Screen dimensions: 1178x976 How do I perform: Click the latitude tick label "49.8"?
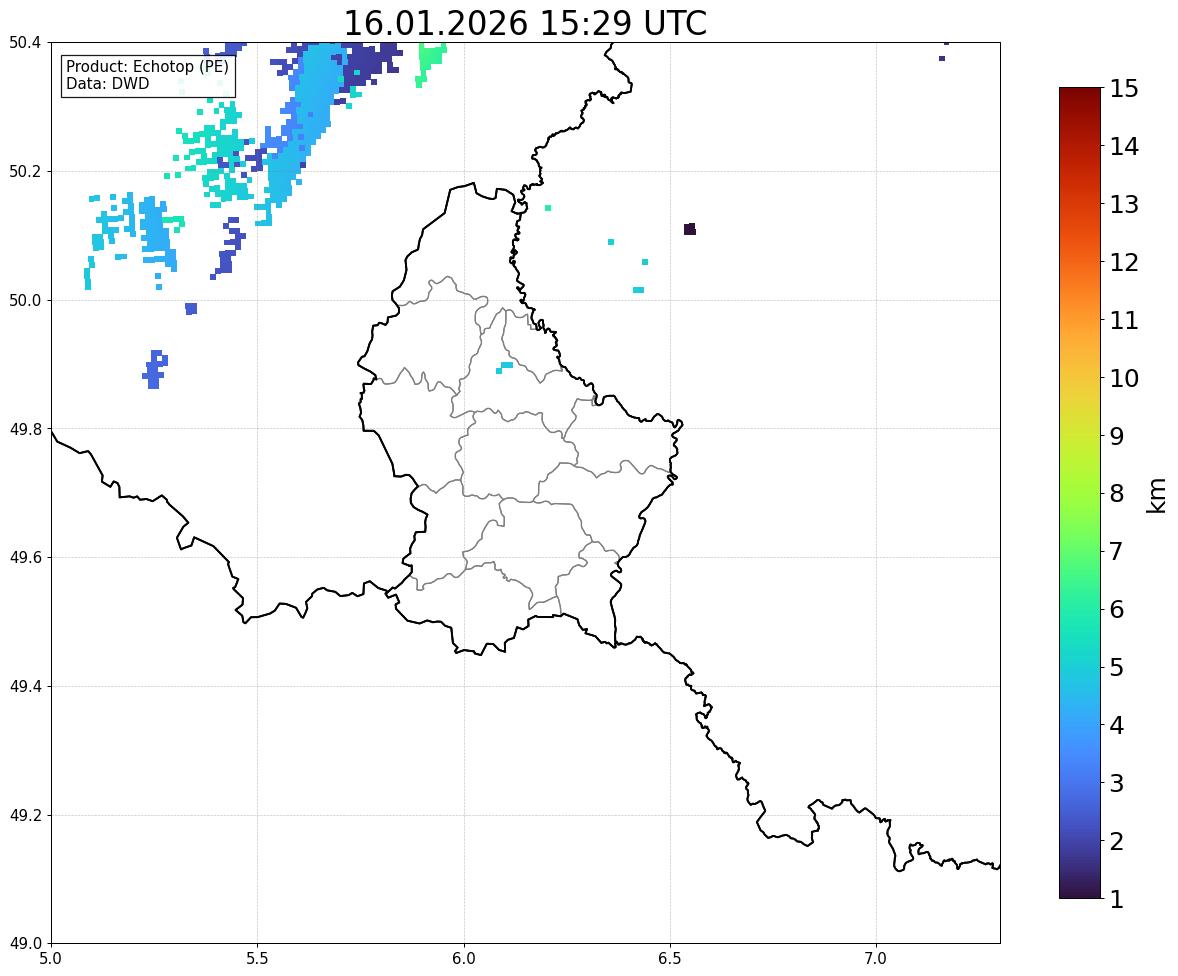coord(25,429)
